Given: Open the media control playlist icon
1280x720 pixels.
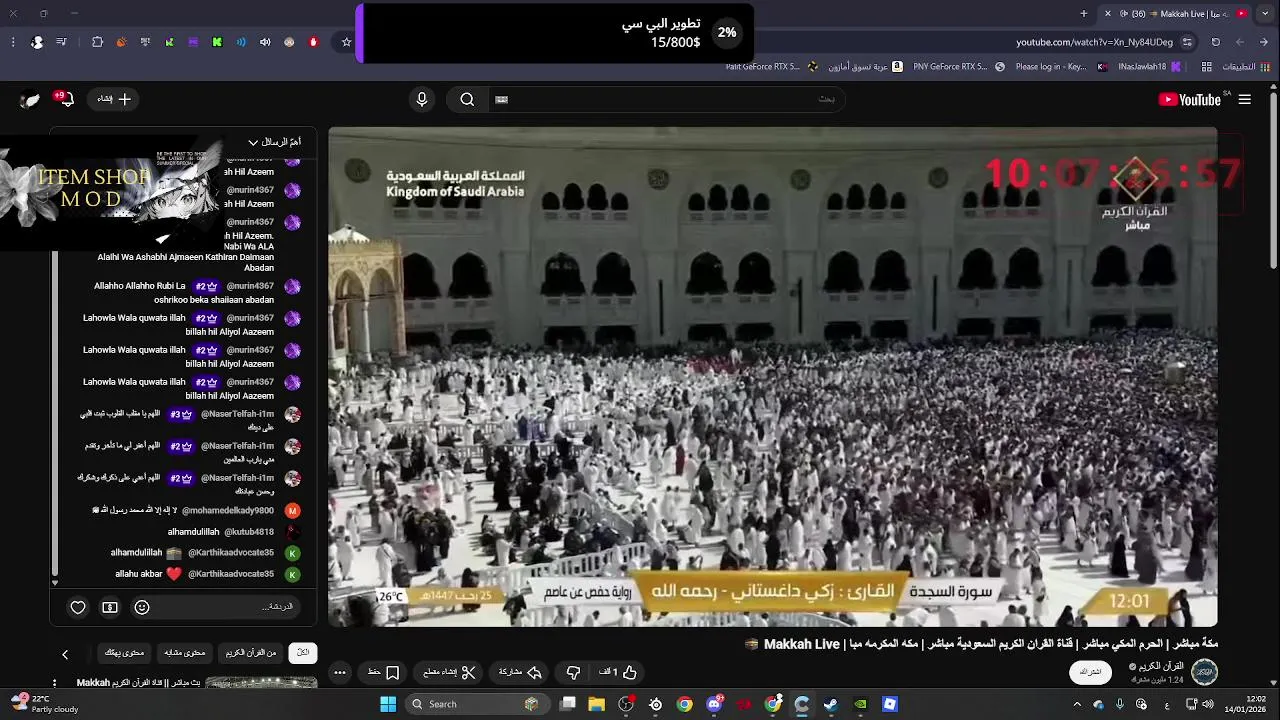Looking at the screenshot, I should pyautogui.click(x=62, y=42).
